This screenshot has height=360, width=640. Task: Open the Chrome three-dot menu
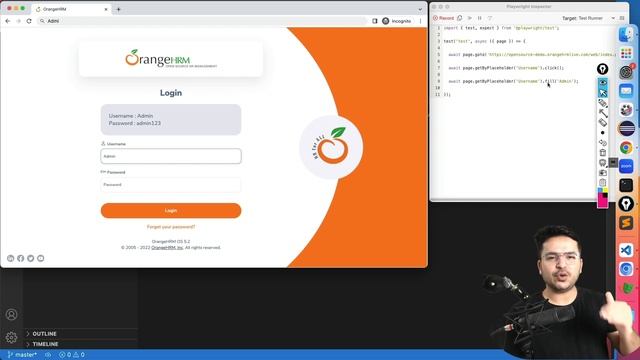pyautogui.click(x=420, y=21)
